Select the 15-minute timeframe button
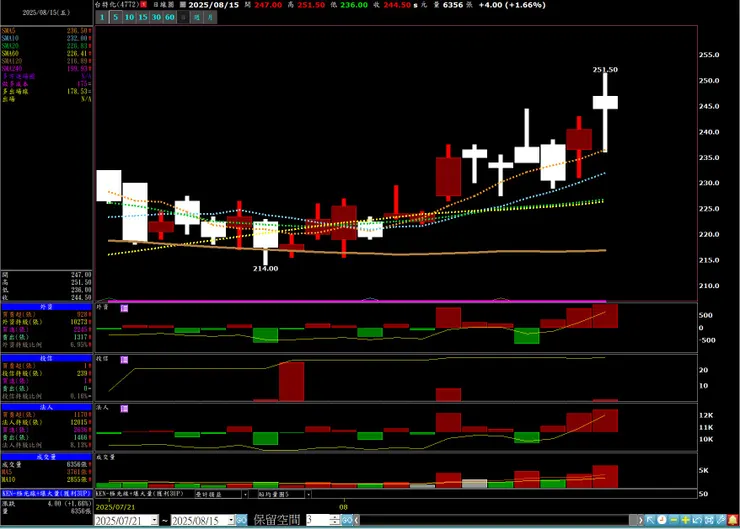This screenshot has width=740, height=529. (143, 17)
